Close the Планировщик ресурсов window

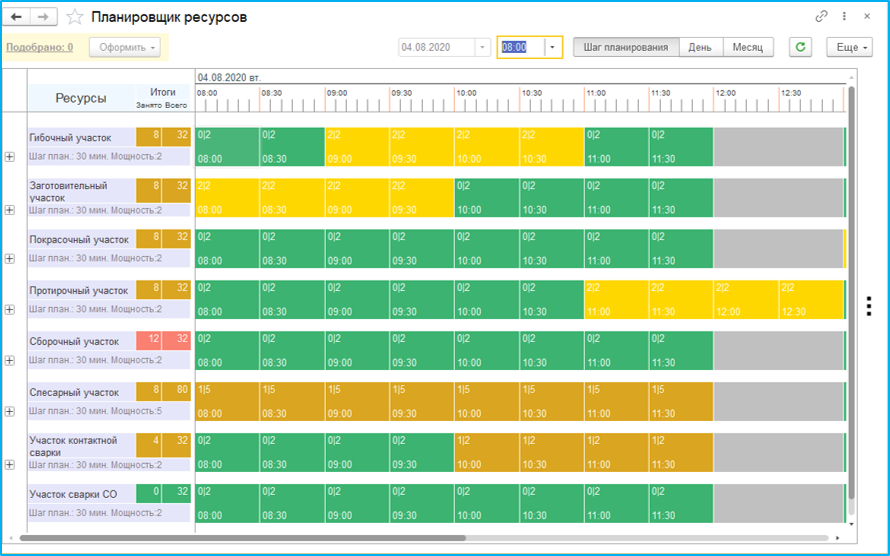[867, 16]
